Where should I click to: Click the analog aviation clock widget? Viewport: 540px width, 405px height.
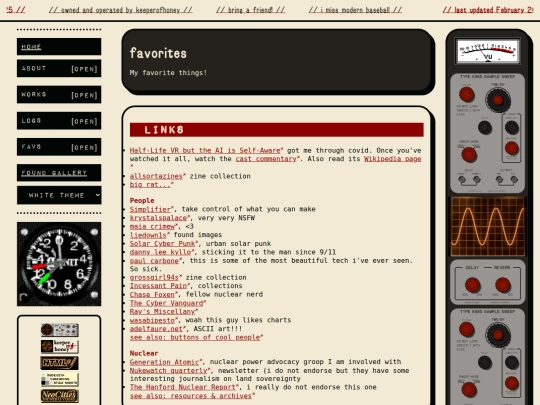(59, 264)
